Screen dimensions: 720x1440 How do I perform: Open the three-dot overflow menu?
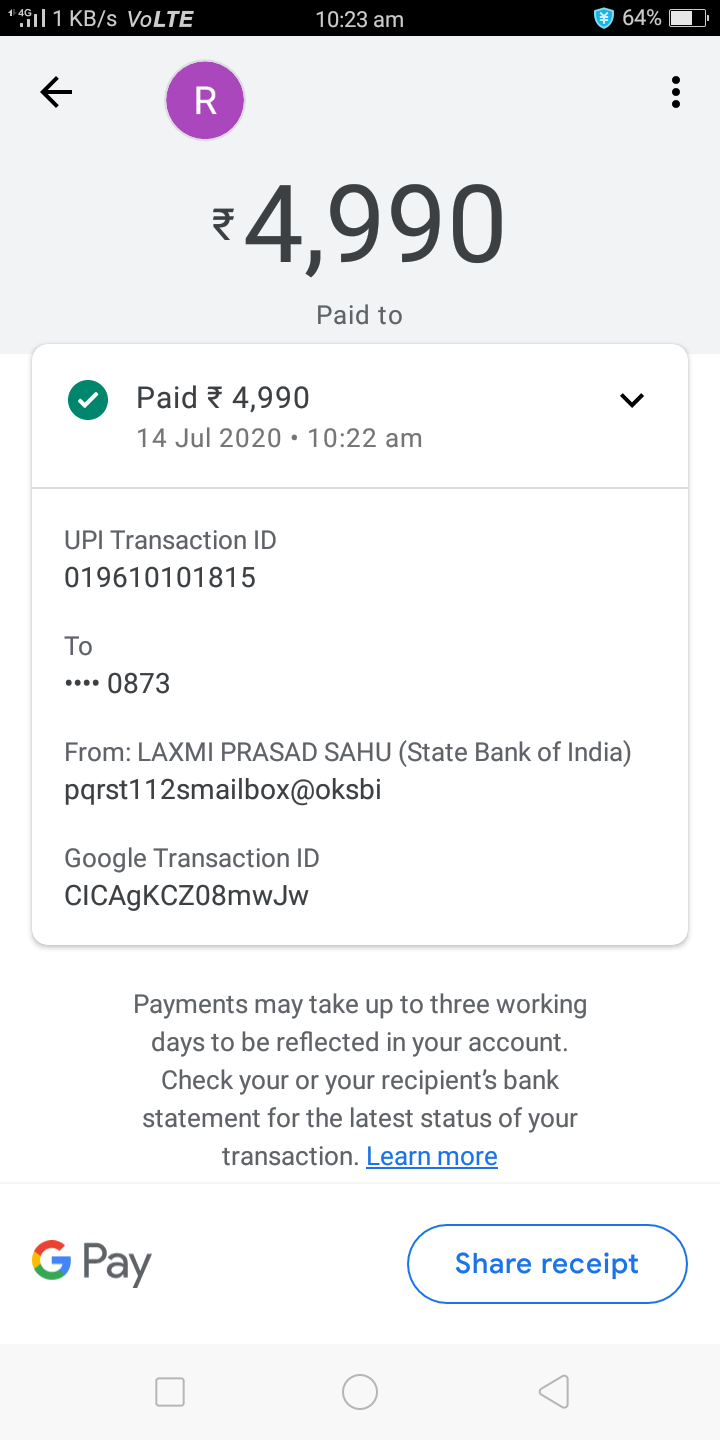tap(676, 93)
